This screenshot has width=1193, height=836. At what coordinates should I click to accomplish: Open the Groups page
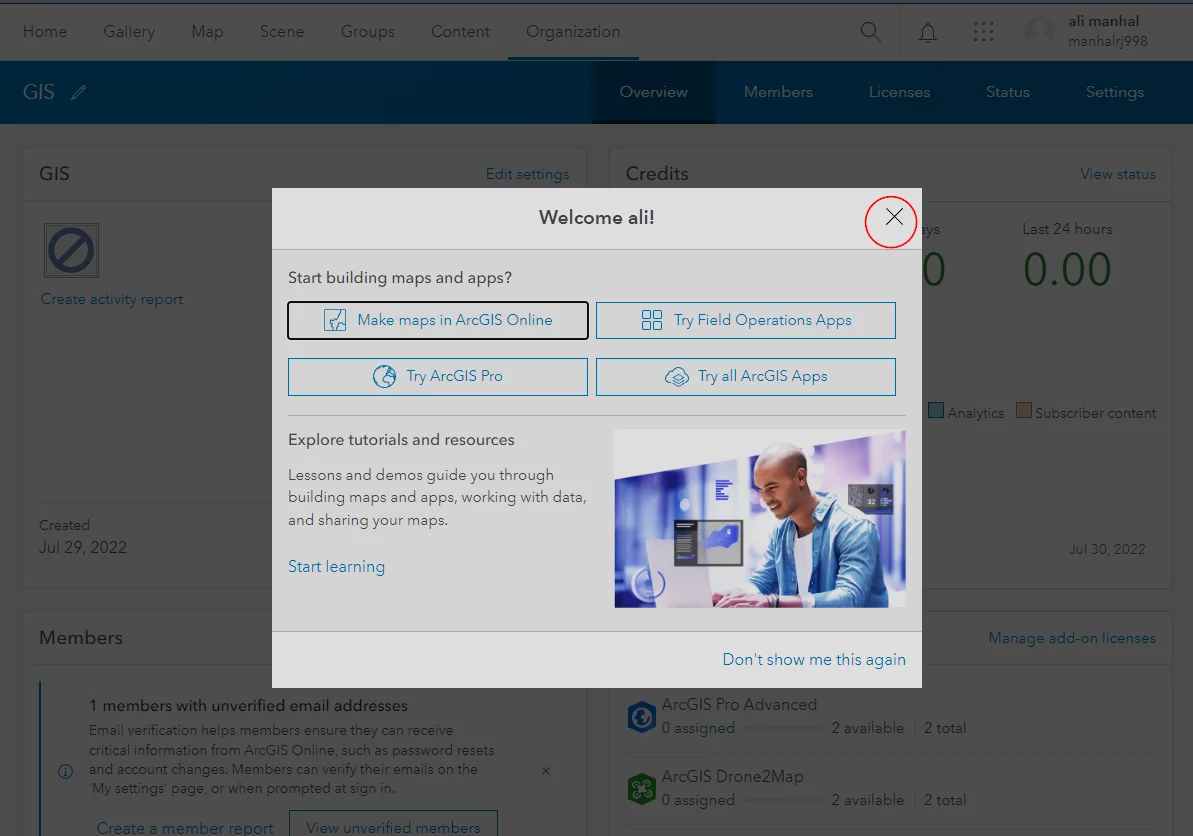pyautogui.click(x=367, y=32)
